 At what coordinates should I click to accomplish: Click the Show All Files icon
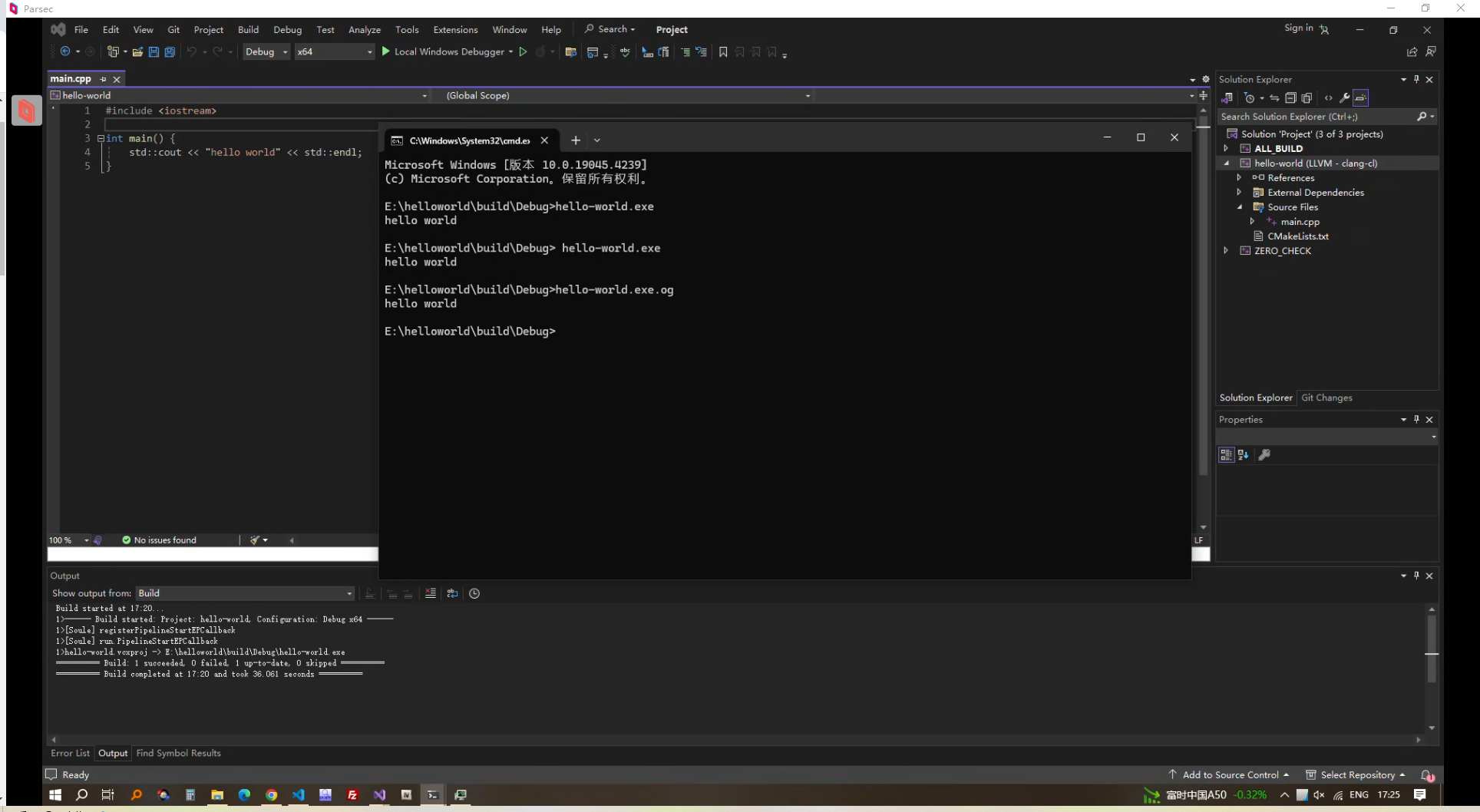(x=1307, y=97)
